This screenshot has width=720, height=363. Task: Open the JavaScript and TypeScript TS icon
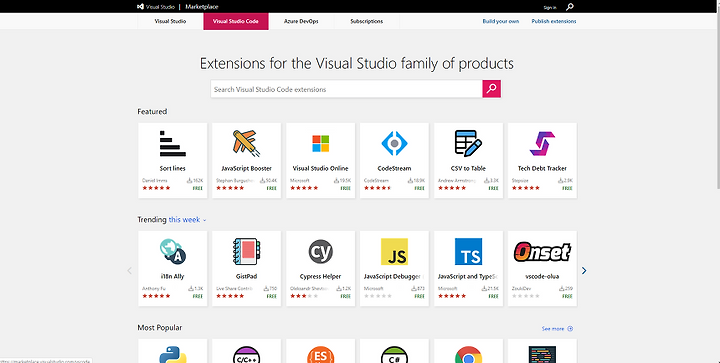(468, 251)
